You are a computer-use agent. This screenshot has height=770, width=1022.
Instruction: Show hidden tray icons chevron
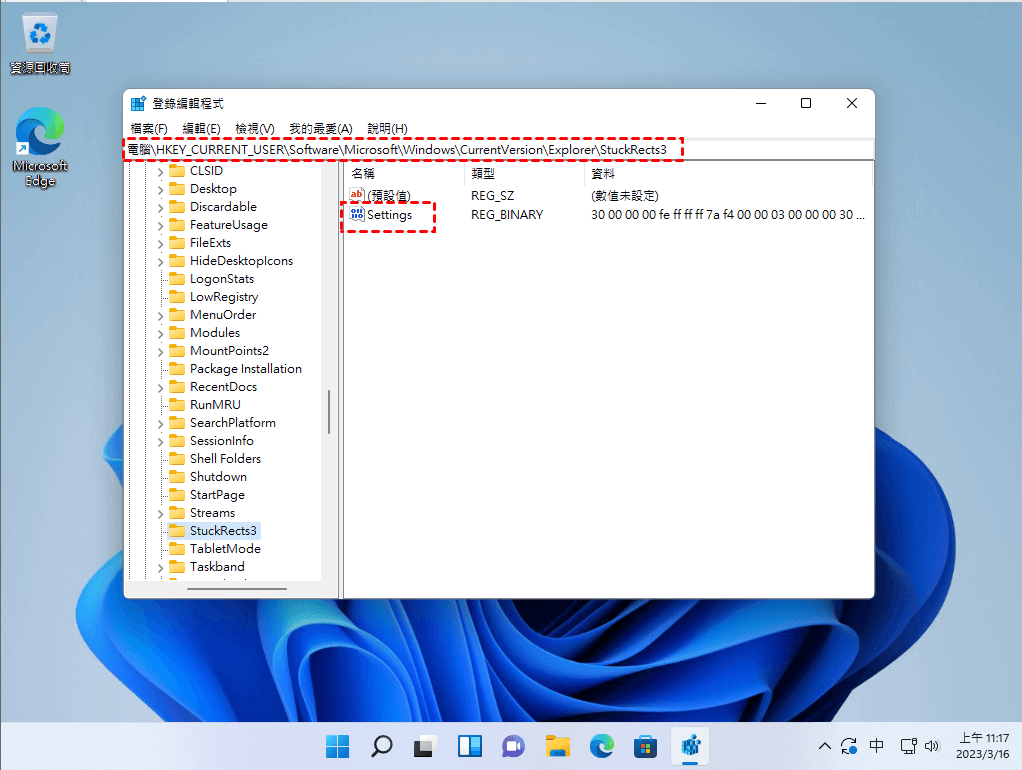825,746
